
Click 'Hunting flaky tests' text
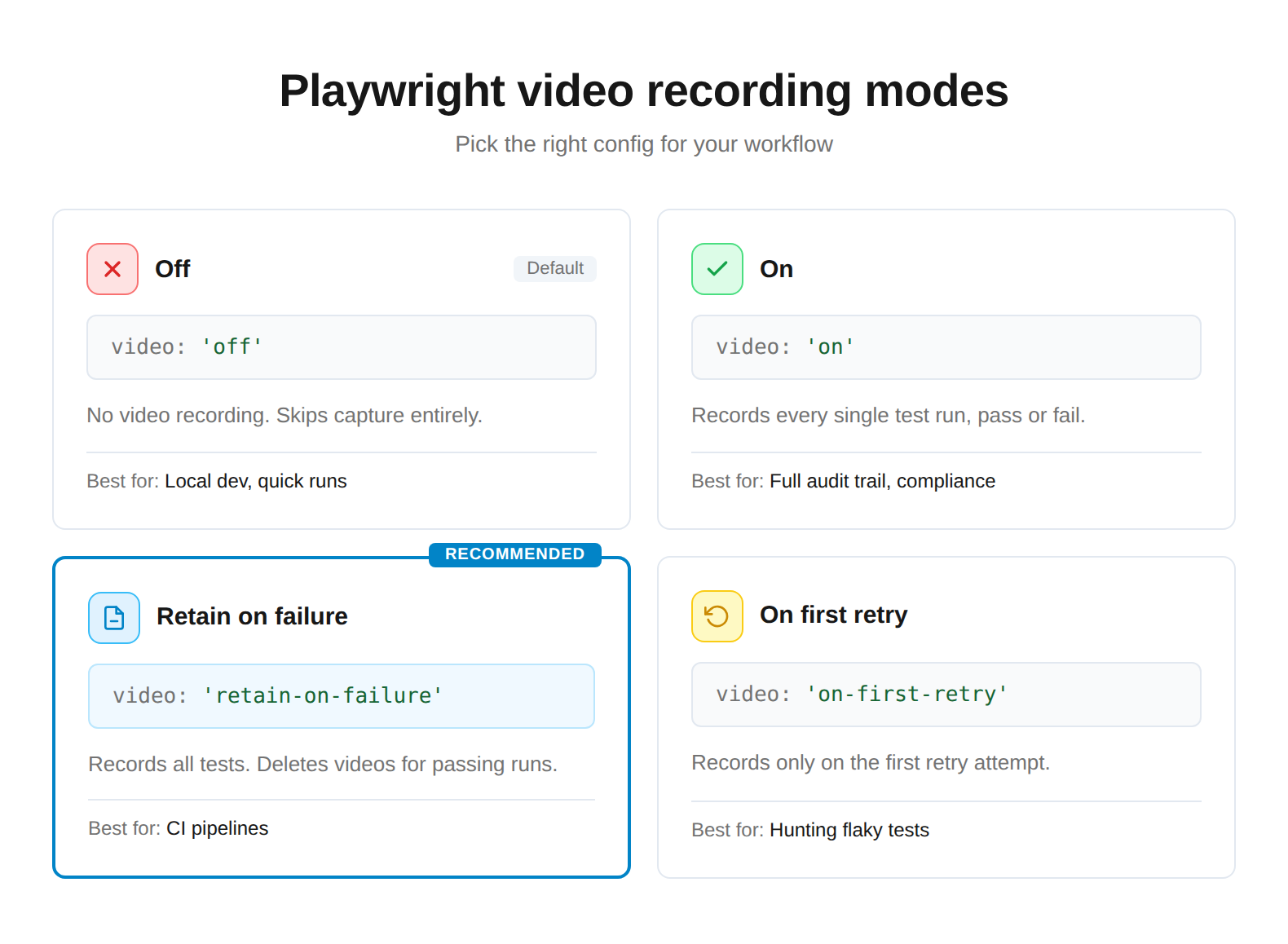pos(849,830)
